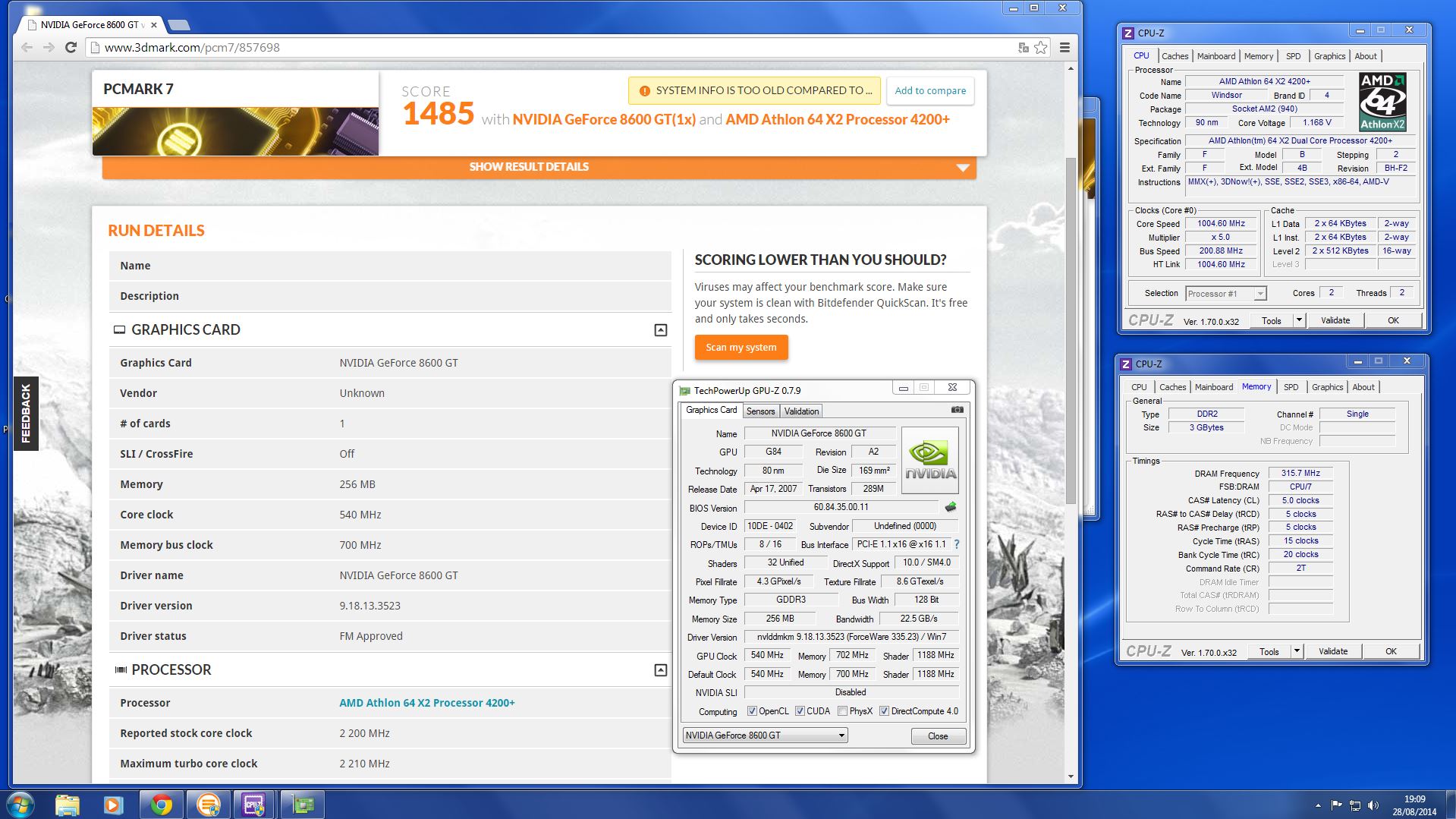Image resolution: width=1456 pixels, height=819 pixels.
Task: Take GPU-Z screenshot with camera icon
Action: tap(958, 410)
